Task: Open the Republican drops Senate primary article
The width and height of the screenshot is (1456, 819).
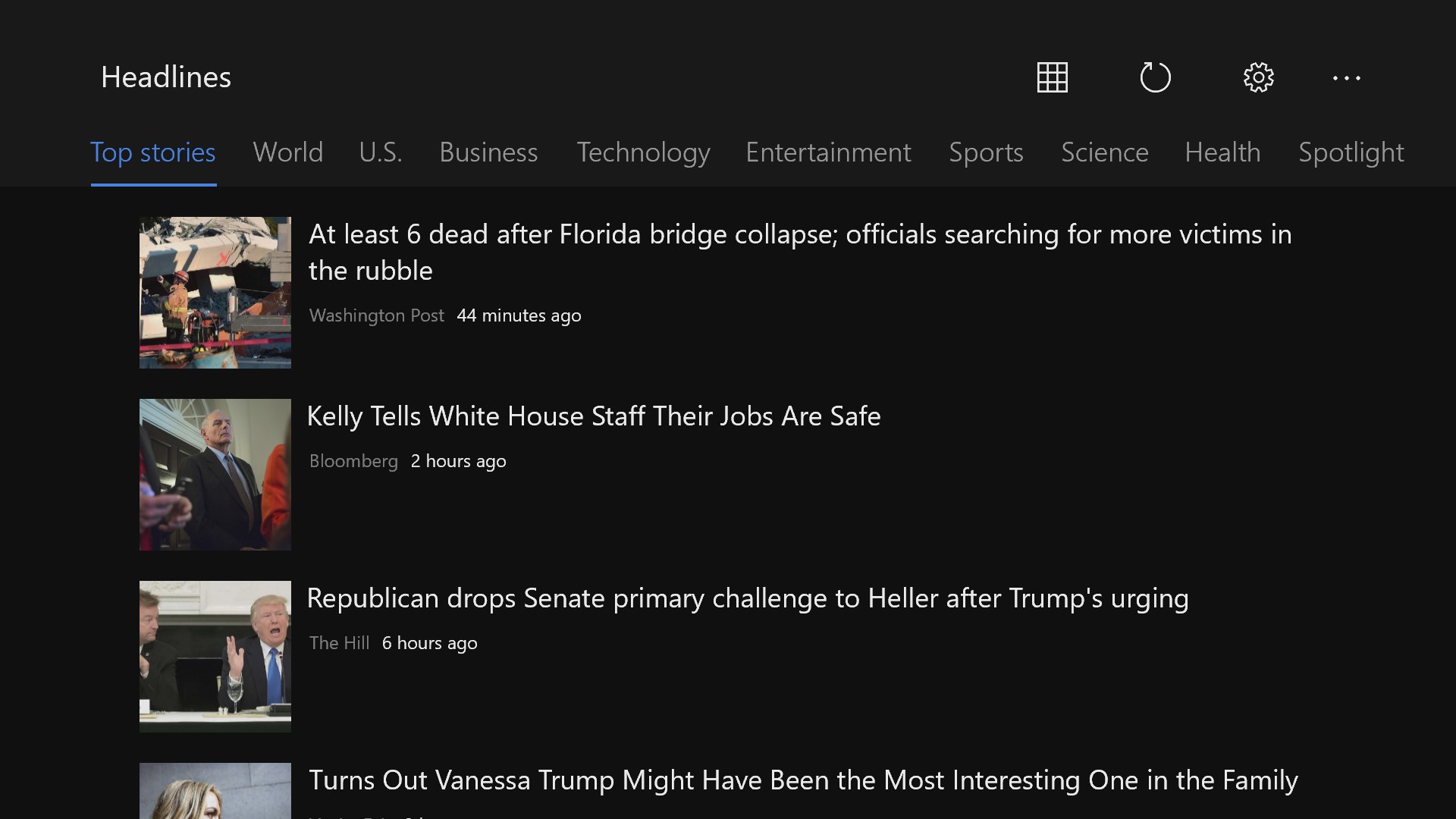Action: click(x=747, y=598)
